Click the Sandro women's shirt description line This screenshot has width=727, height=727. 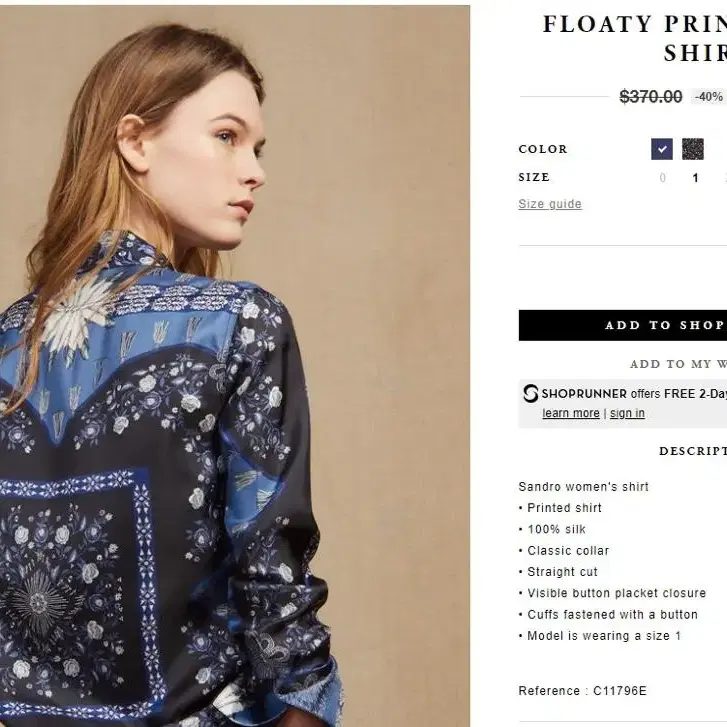583,487
